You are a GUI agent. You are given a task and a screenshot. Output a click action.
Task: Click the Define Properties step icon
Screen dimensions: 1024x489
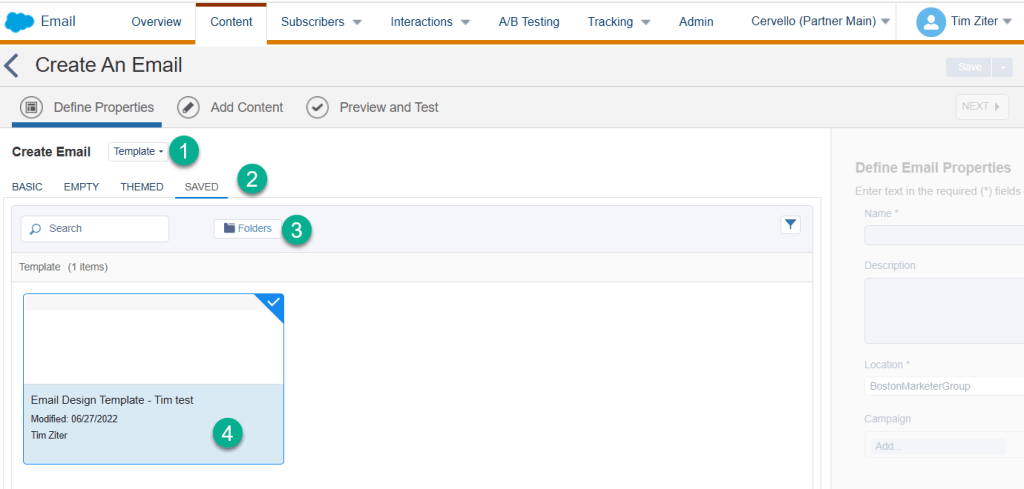point(31,107)
